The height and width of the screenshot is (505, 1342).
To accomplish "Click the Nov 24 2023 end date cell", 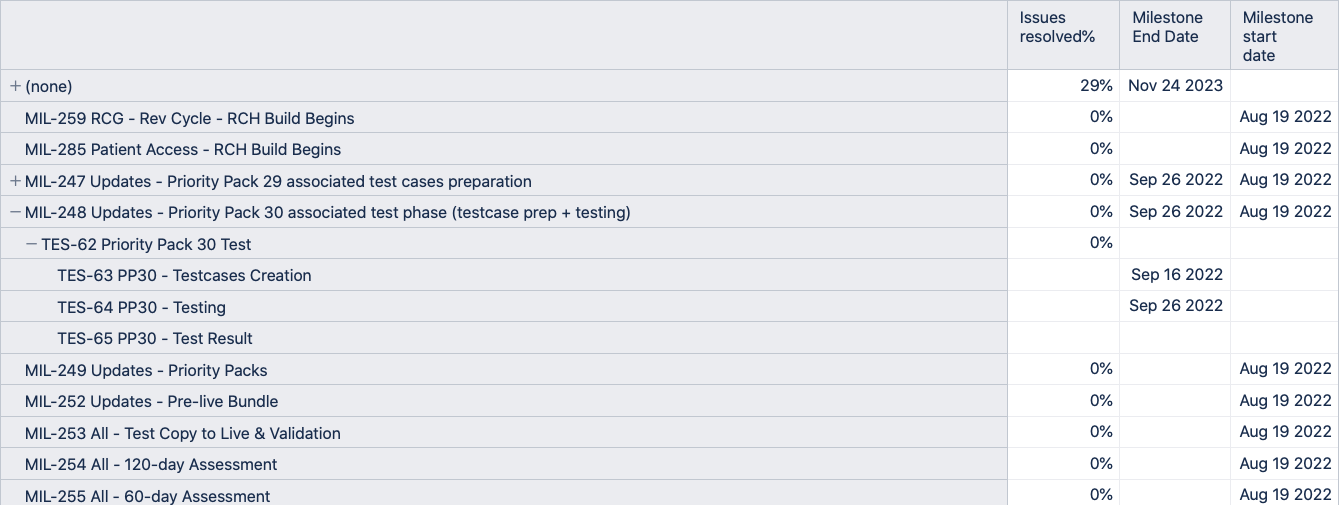I will click(1175, 86).
